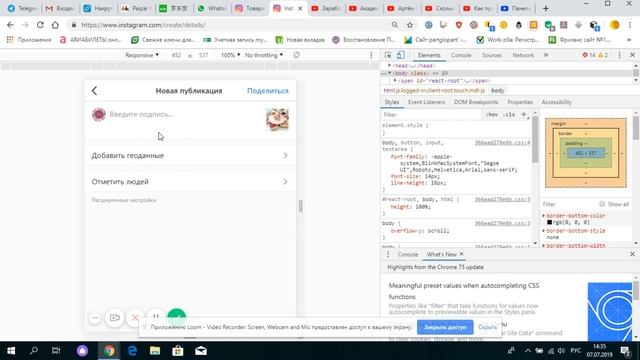Open the Styles subtab
Screen dimensions: 640x360
coord(392,102)
